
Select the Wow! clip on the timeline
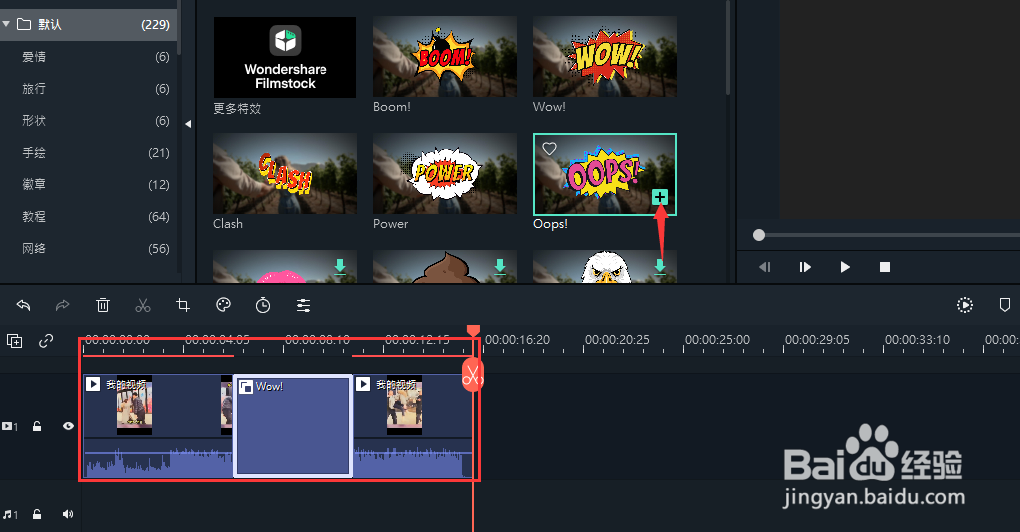pos(293,426)
